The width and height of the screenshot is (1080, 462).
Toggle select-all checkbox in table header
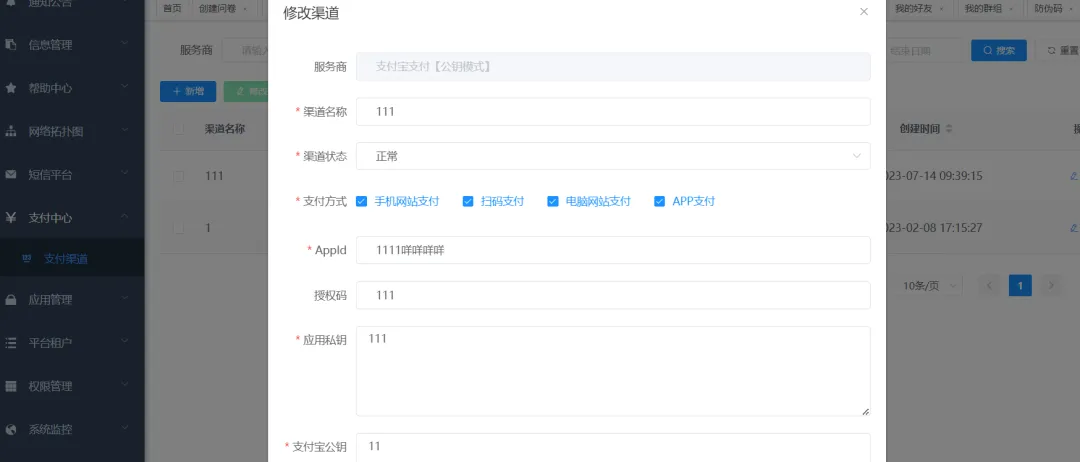pos(179,129)
